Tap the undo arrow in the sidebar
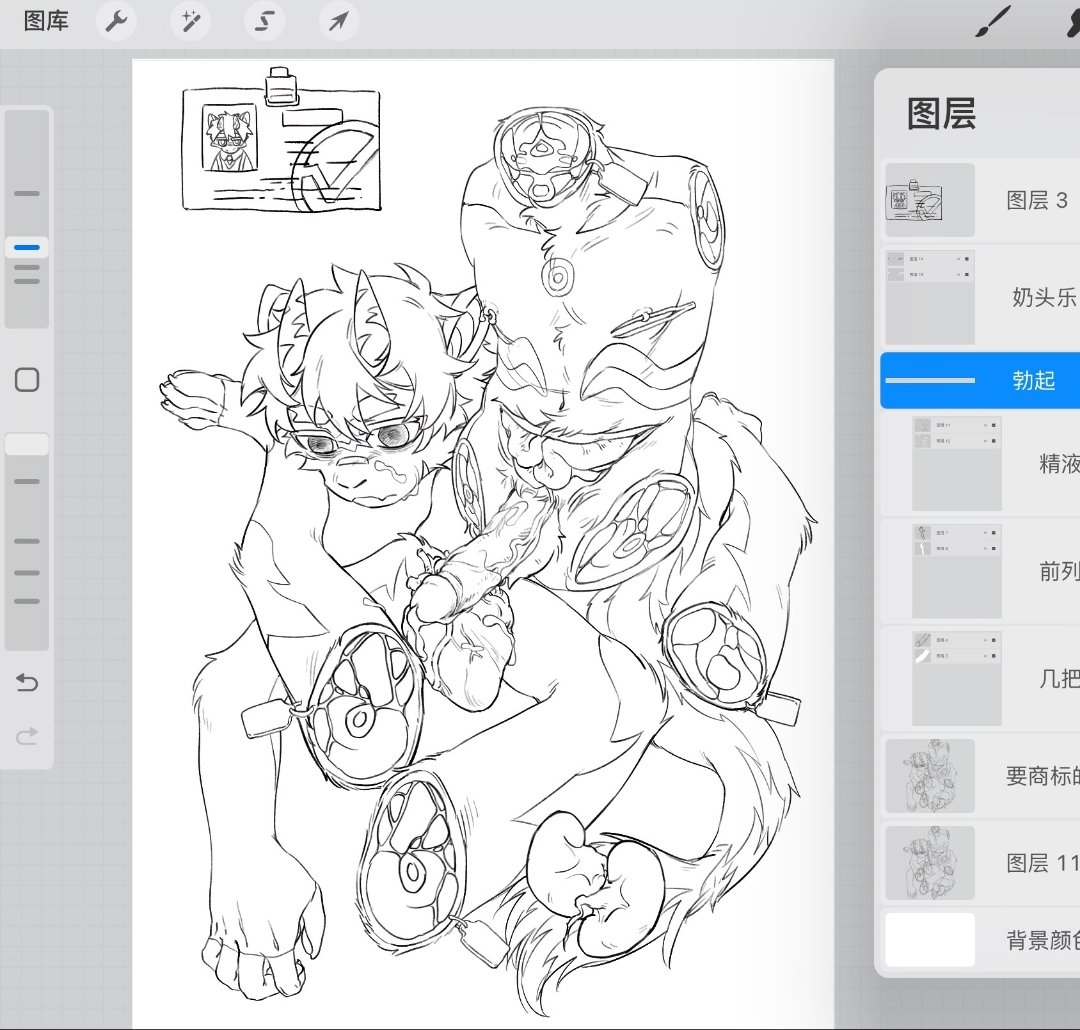The image size is (1080, 1030). click(27, 683)
